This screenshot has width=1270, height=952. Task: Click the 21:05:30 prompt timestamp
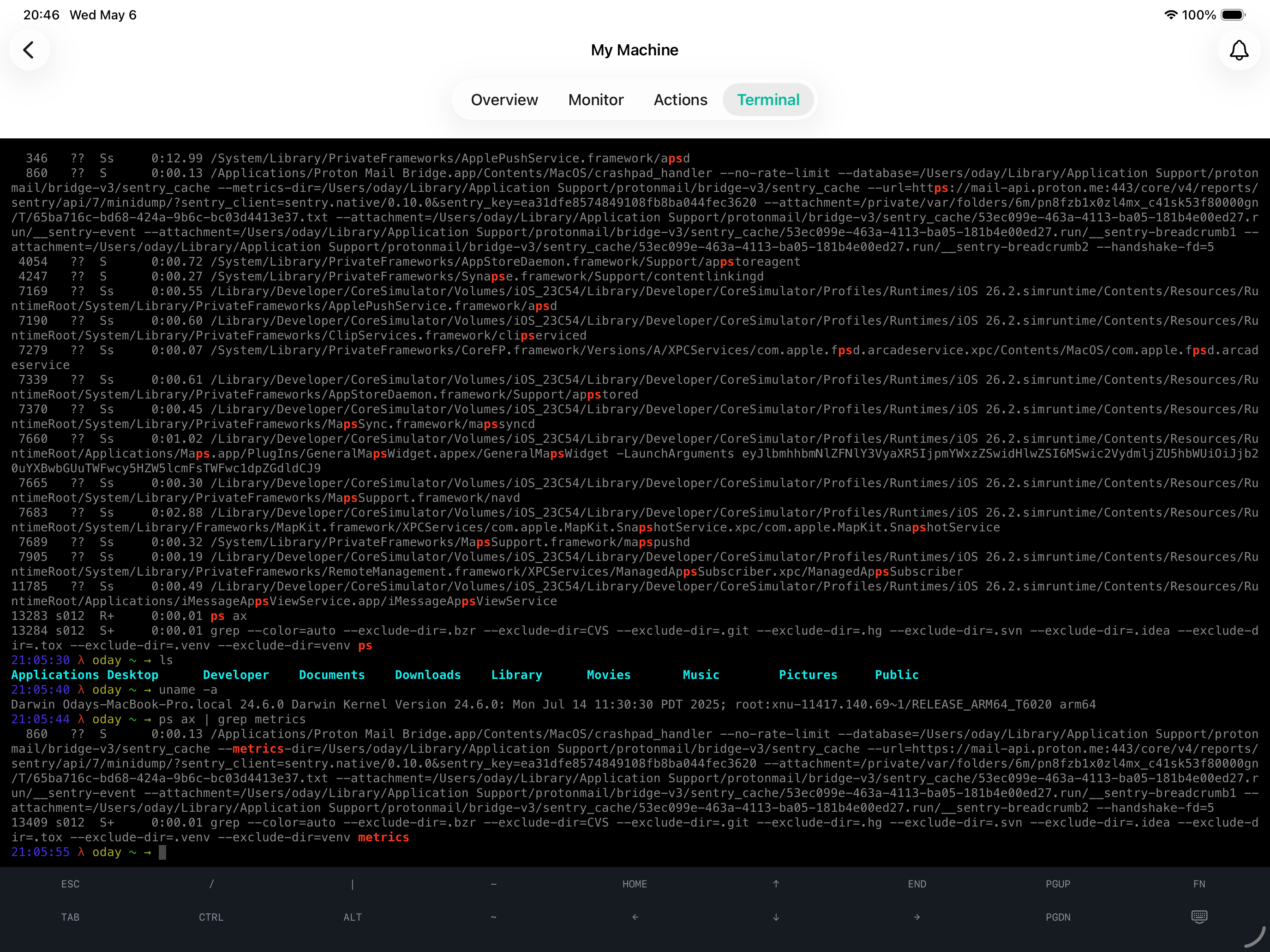[40, 660]
